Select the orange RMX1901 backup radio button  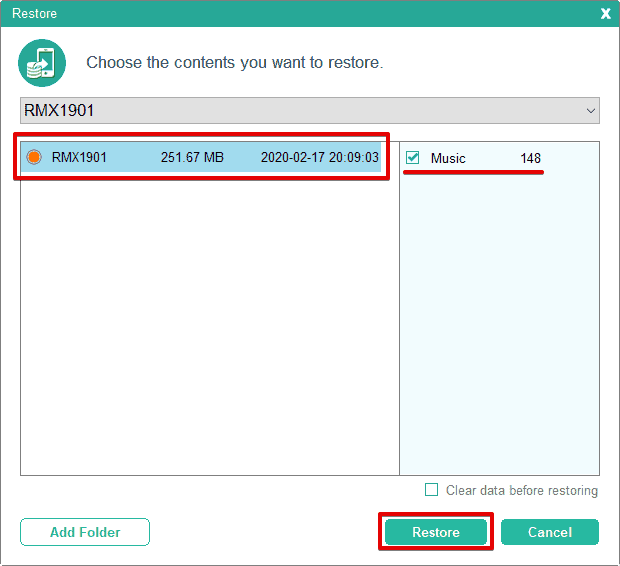coord(34,158)
